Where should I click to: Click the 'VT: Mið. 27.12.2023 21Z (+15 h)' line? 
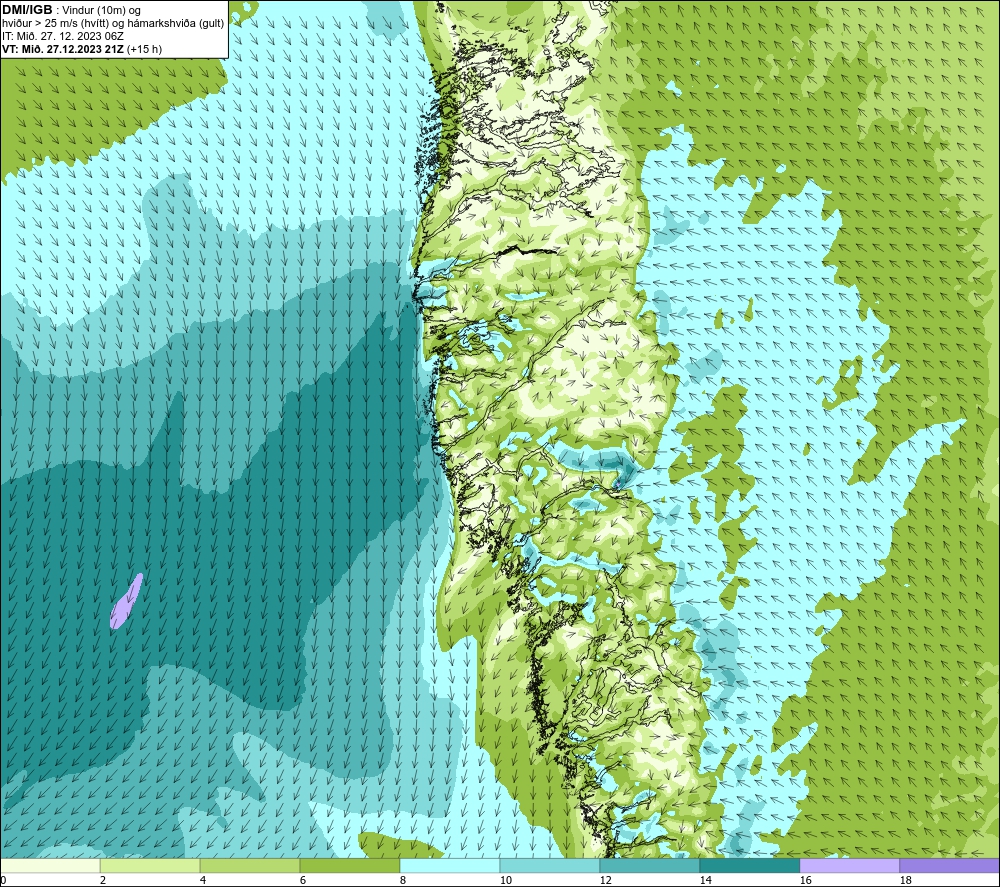click(82, 49)
